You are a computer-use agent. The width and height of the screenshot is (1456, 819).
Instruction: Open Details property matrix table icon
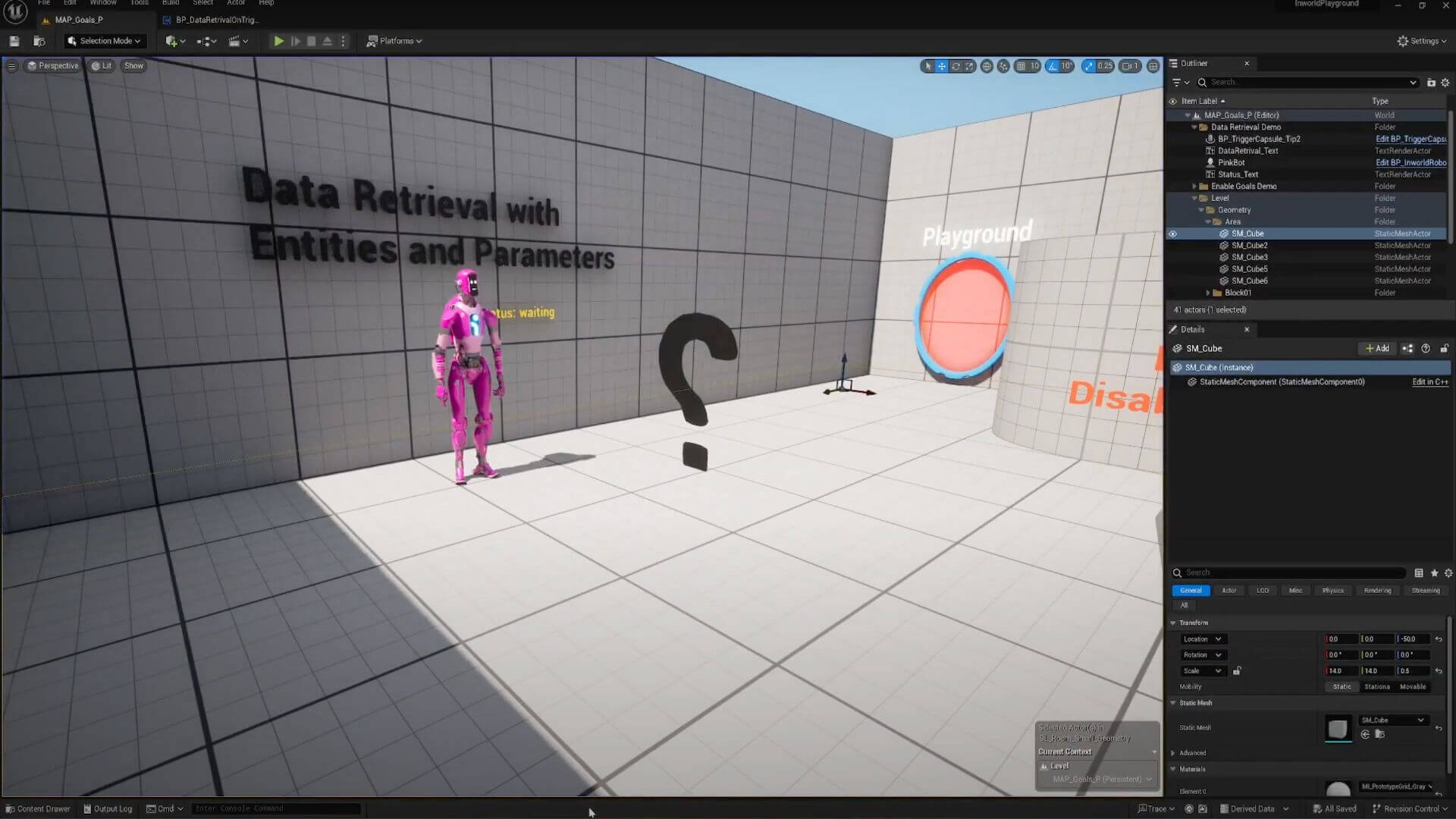[1418, 573]
